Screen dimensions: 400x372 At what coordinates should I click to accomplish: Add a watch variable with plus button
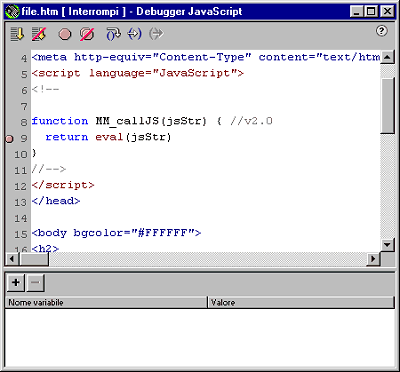(x=16, y=283)
